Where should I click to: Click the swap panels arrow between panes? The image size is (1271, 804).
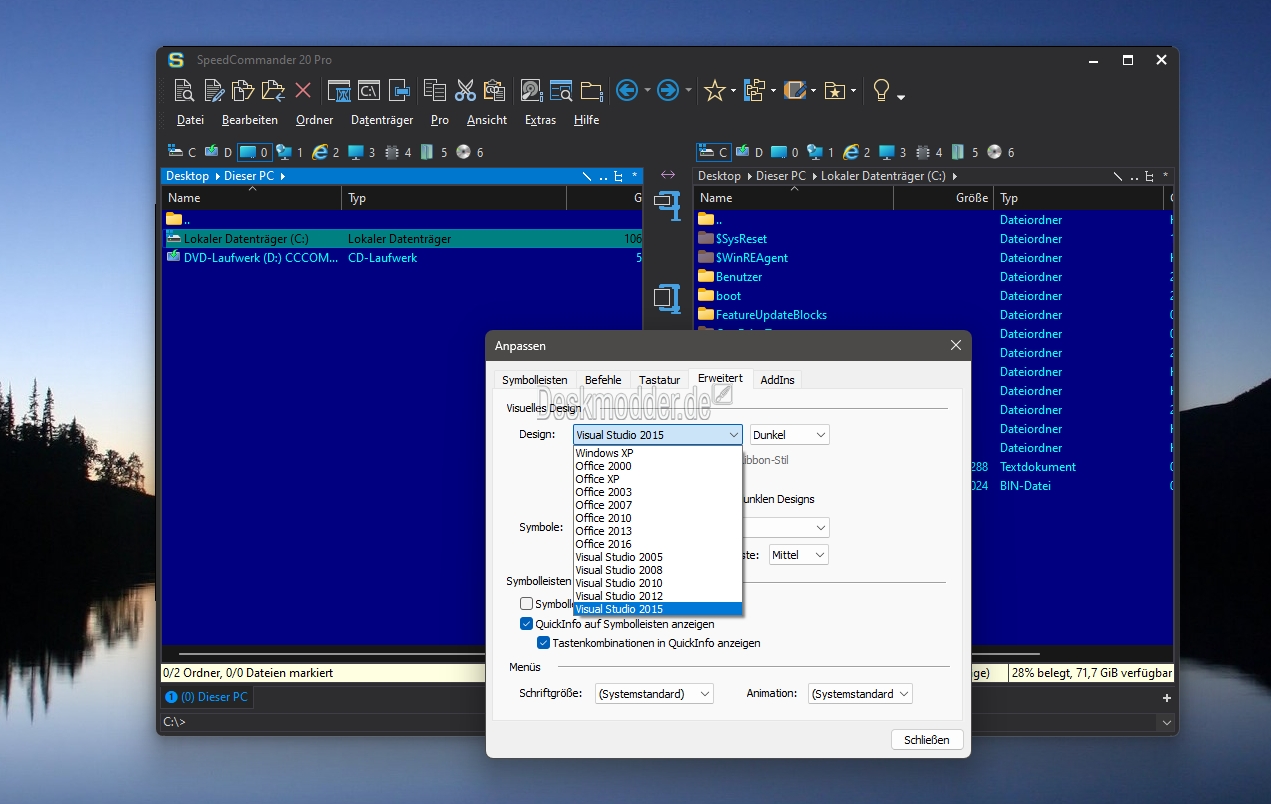point(667,175)
